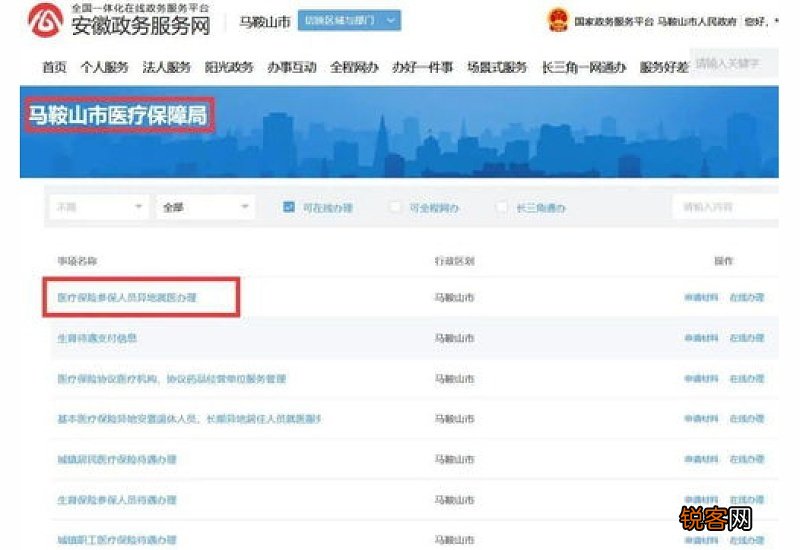Open the 阳光政务 navigation item
800x550 pixels.
click(x=229, y=67)
